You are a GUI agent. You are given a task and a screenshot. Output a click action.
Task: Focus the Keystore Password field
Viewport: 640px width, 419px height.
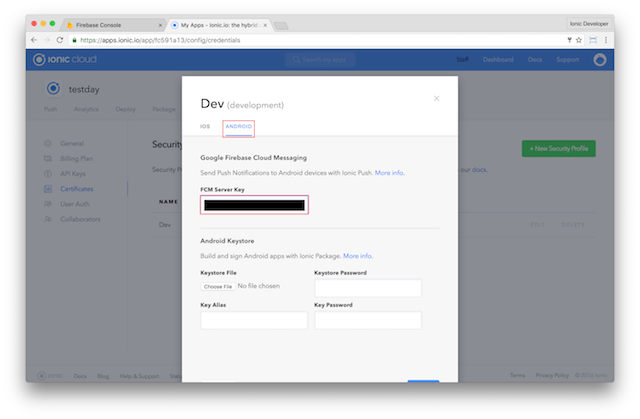(367, 288)
